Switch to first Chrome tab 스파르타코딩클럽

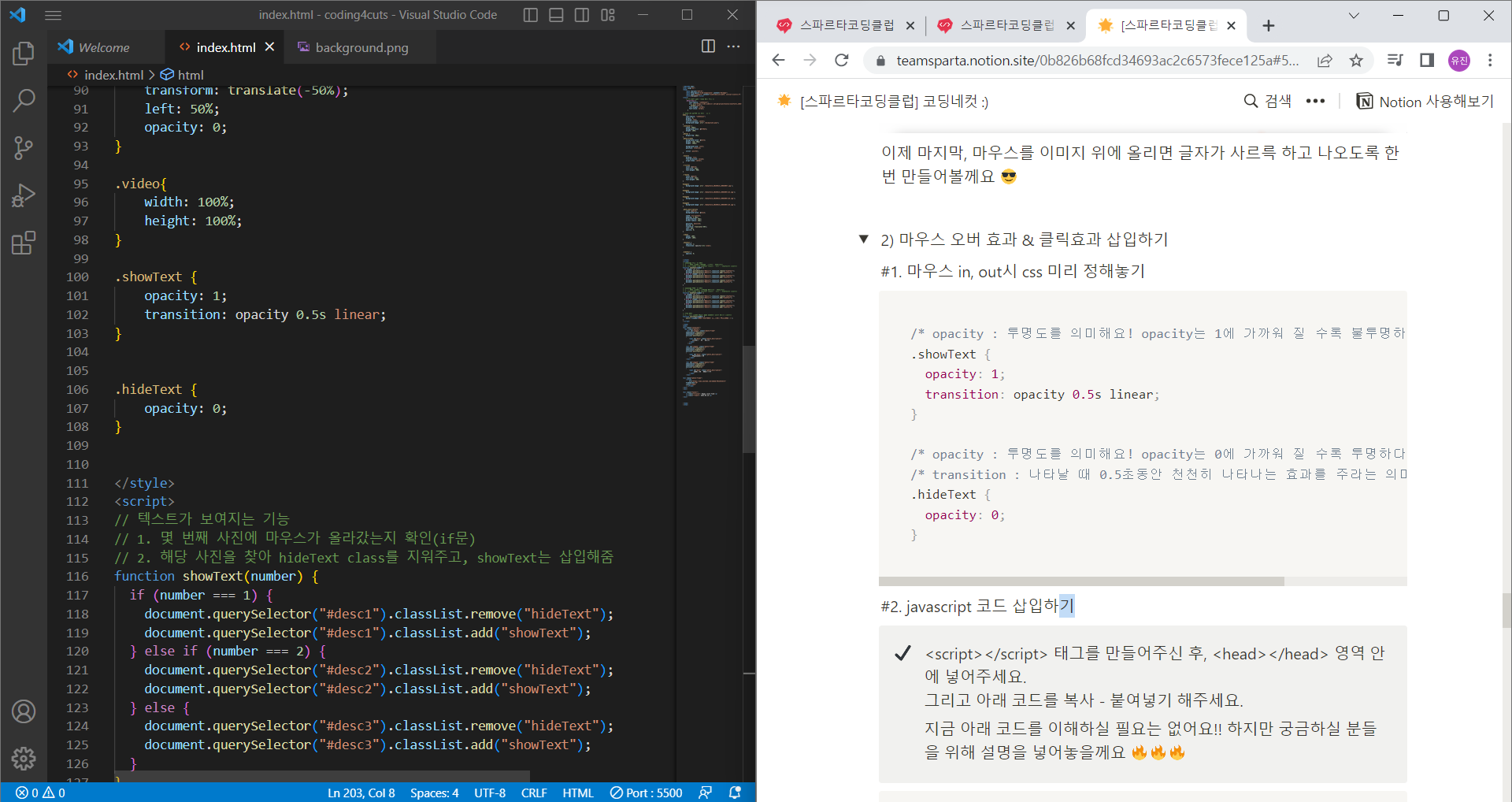click(846, 25)
